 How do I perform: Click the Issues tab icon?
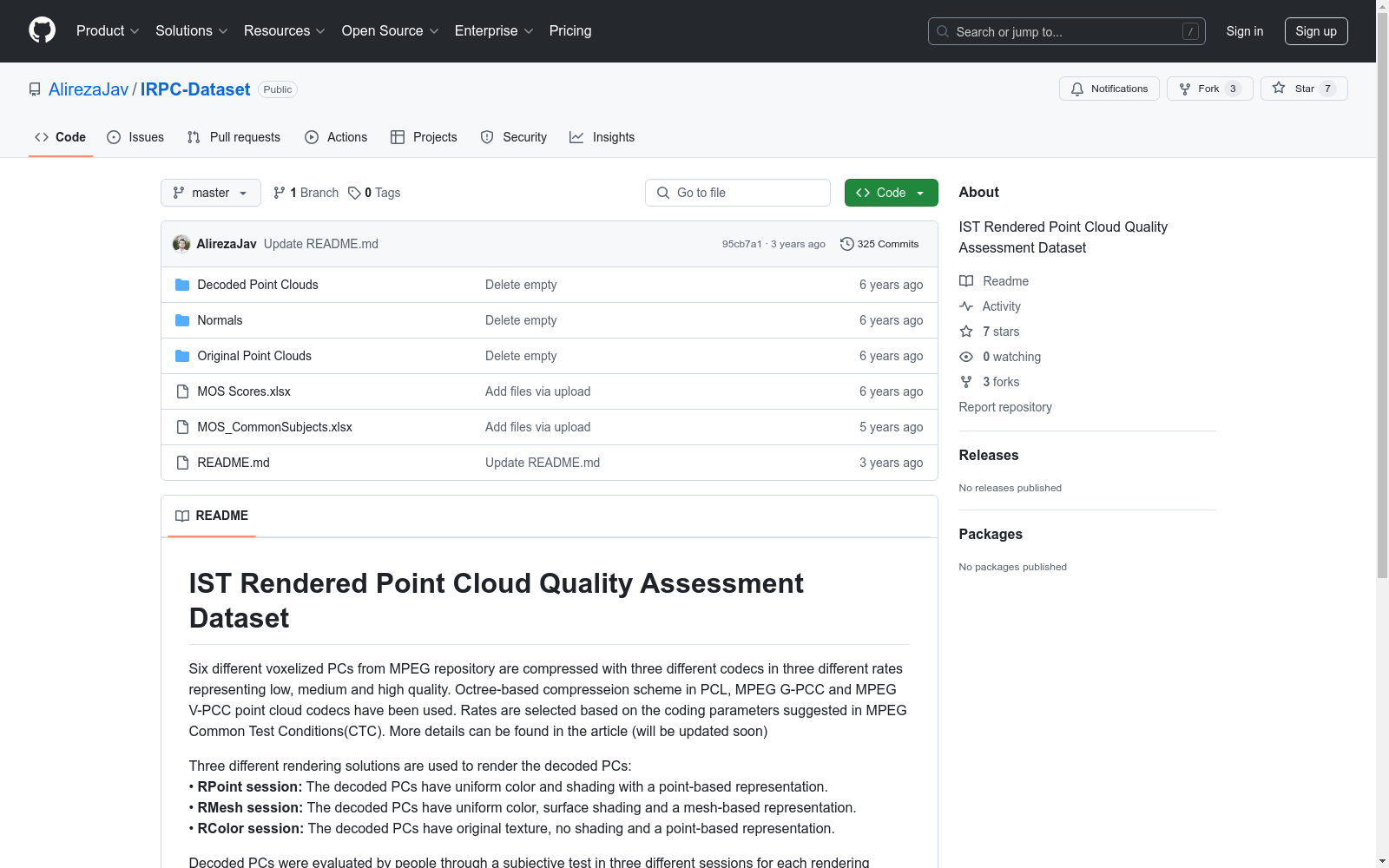(114, 137)
